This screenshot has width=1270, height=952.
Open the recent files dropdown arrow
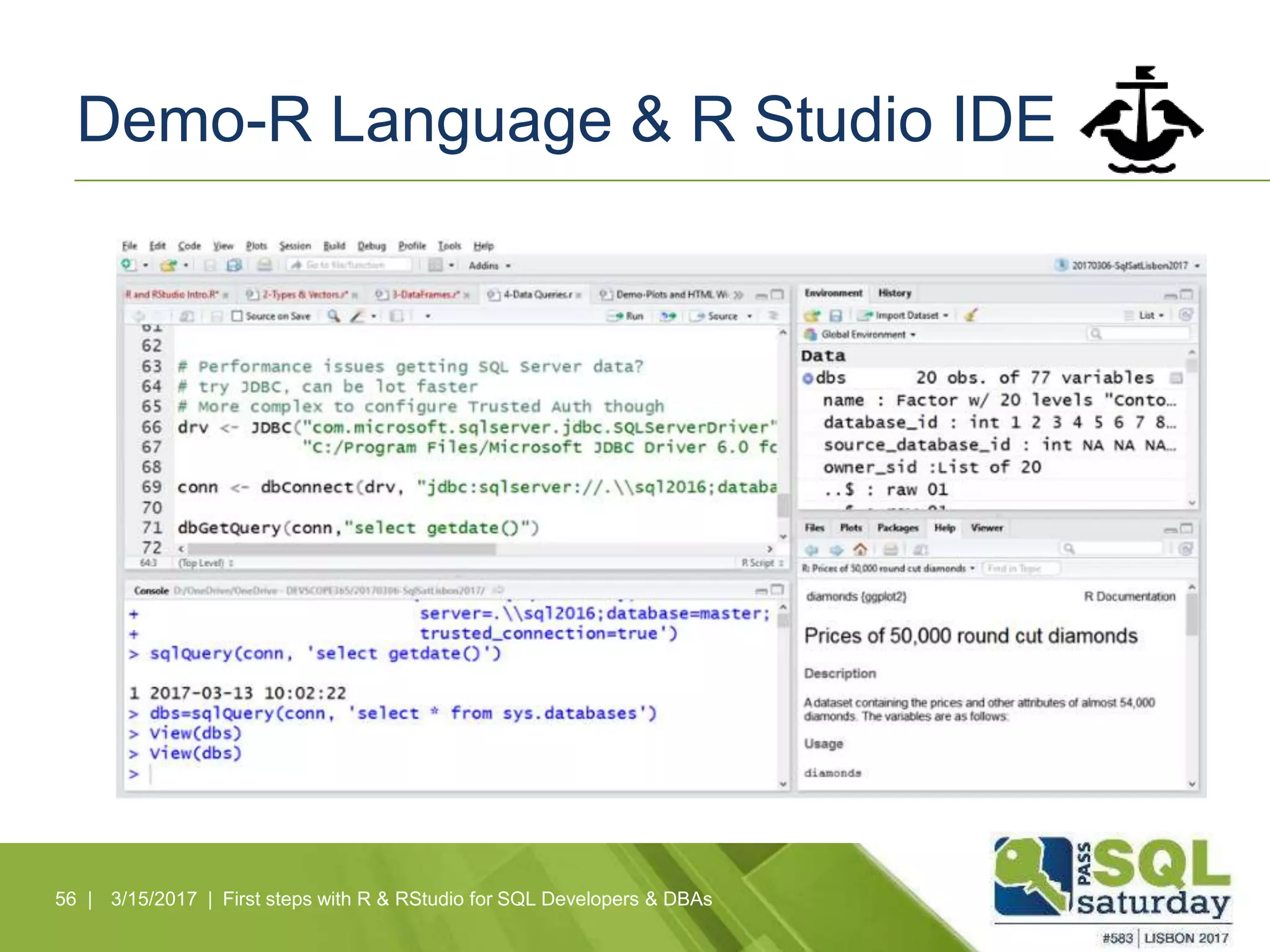tap(185, 265)
